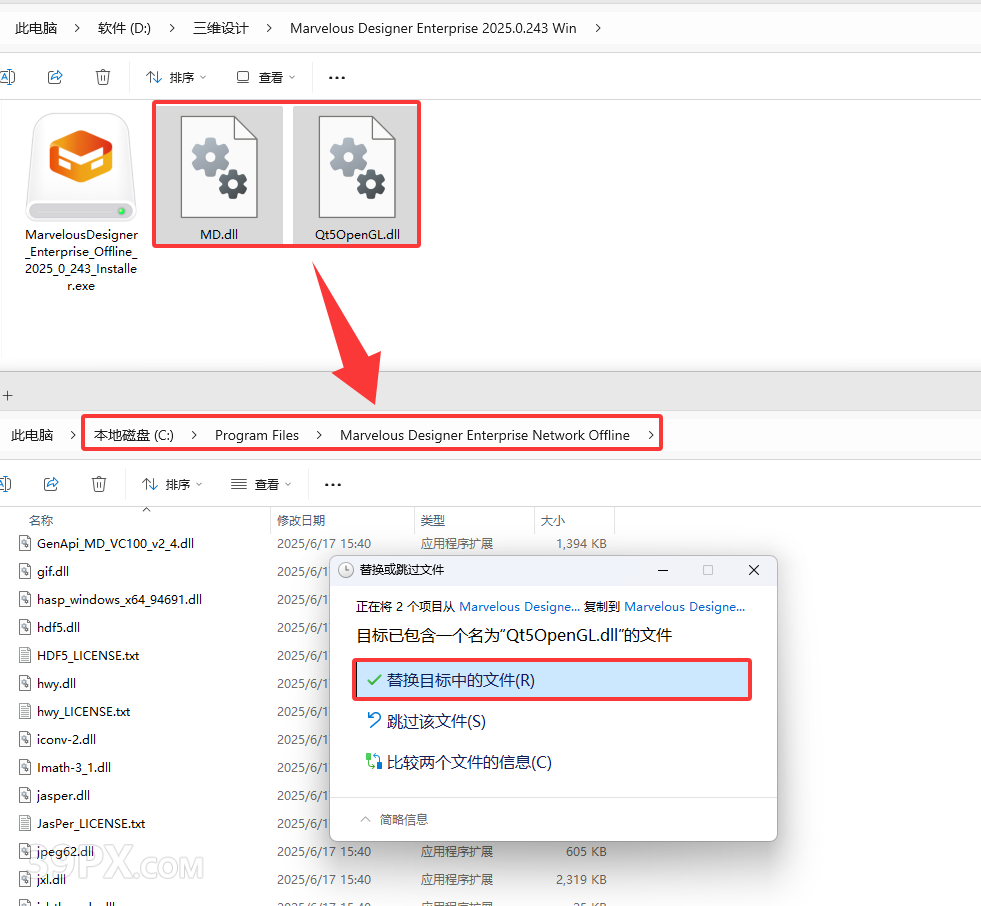Select HDF5_LICENSE.txt in the file list
The height and width of the screenshot is (906, 981).
point(88,656)
